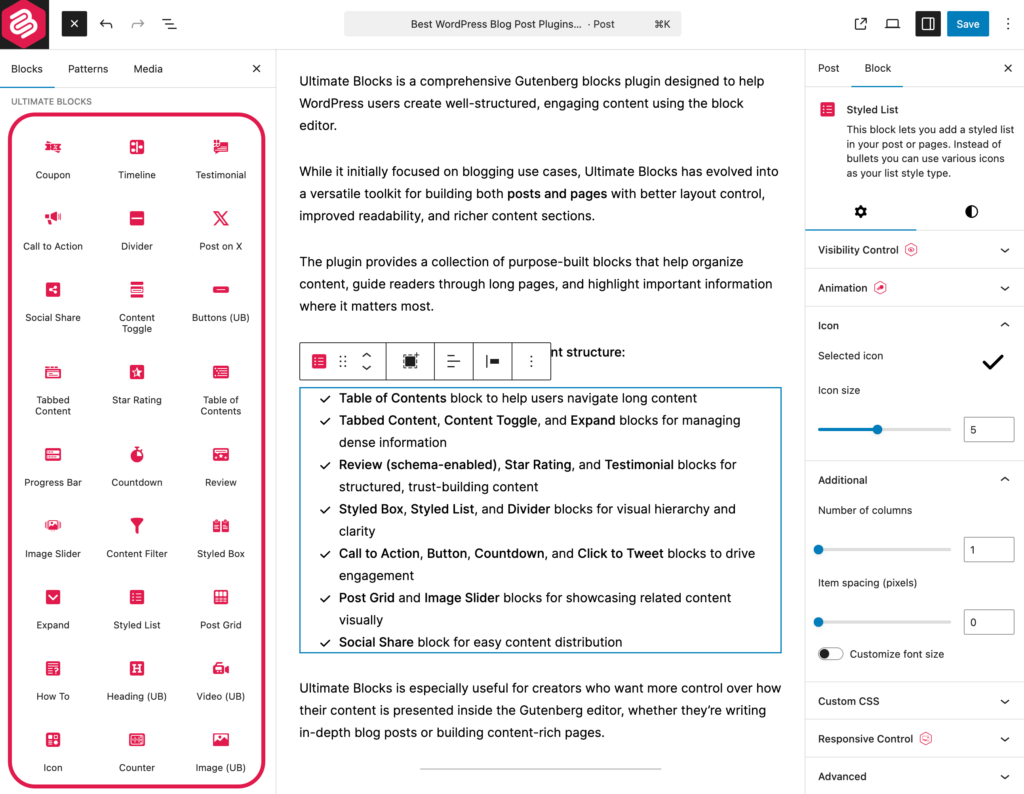This screenshot has width=1024, height=794.
Task: Open the Document Overview list icon
Action: pos(170,24)
